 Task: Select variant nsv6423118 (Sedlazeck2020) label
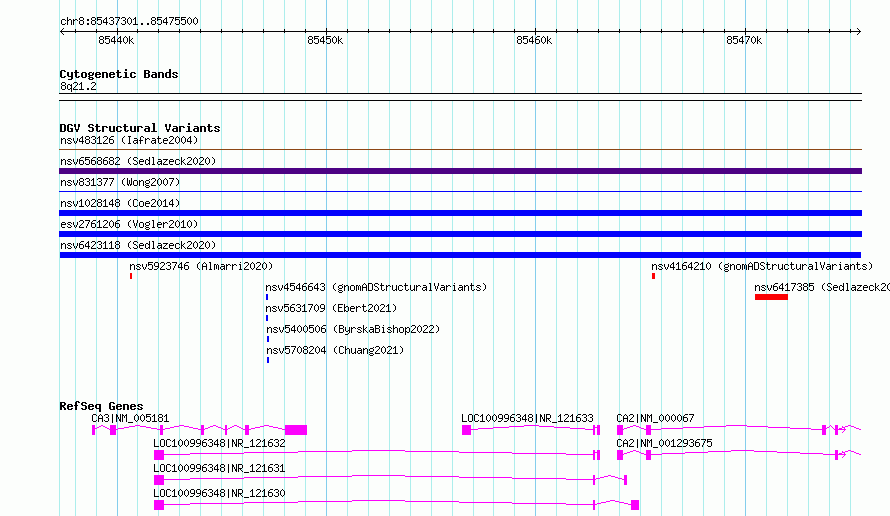coord(138,245)
